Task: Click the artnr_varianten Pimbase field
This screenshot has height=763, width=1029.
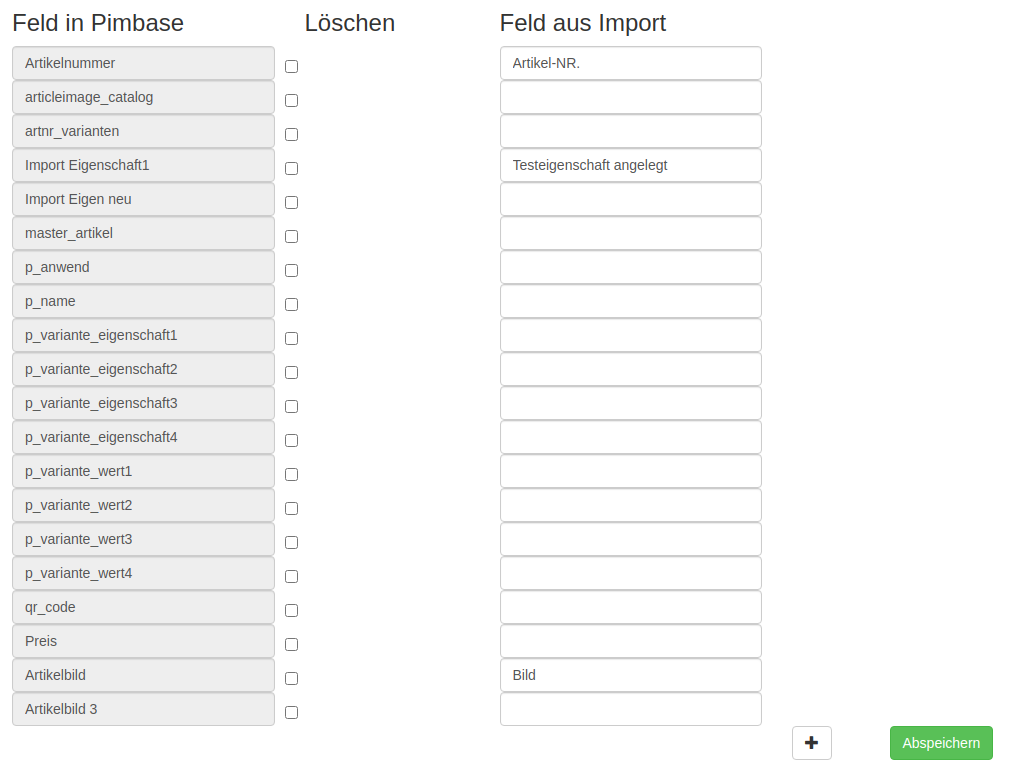Action: coord(143,131)
